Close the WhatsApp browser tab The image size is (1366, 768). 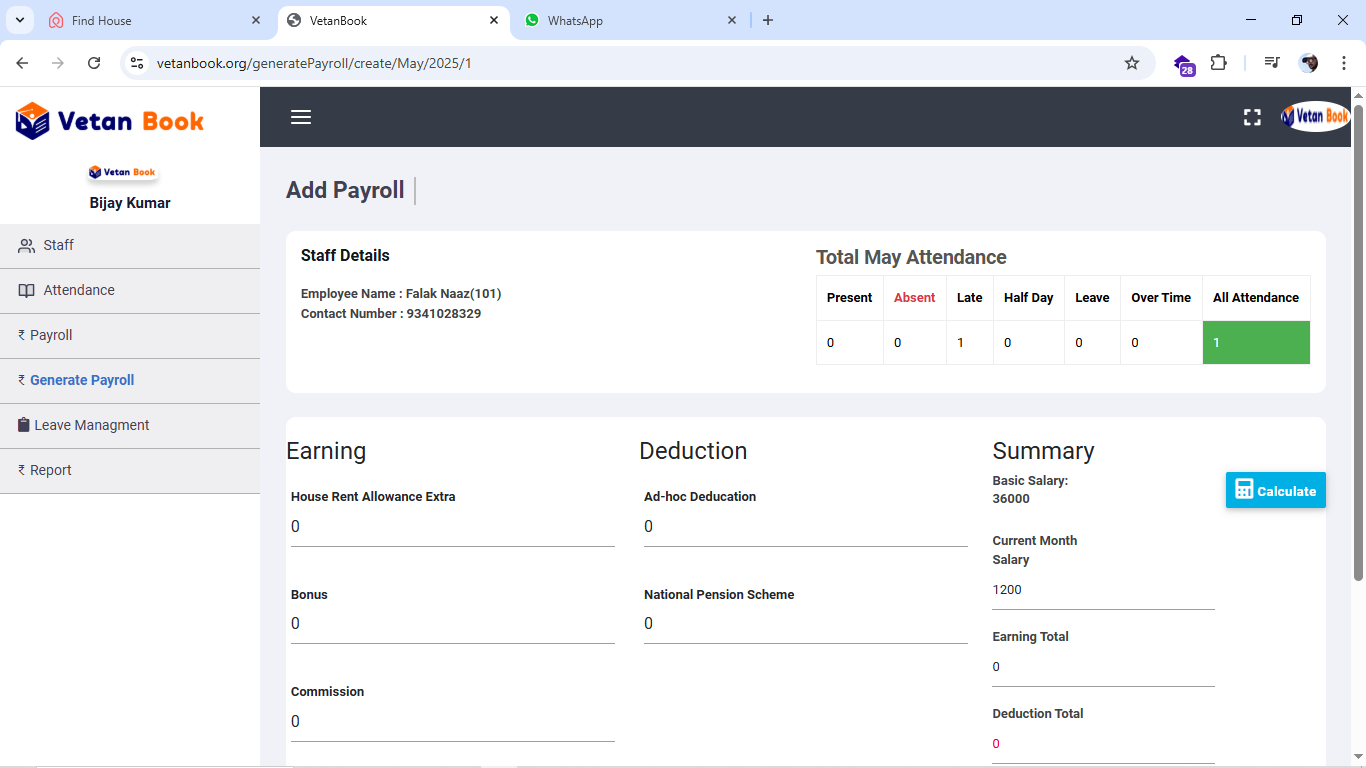732,20
